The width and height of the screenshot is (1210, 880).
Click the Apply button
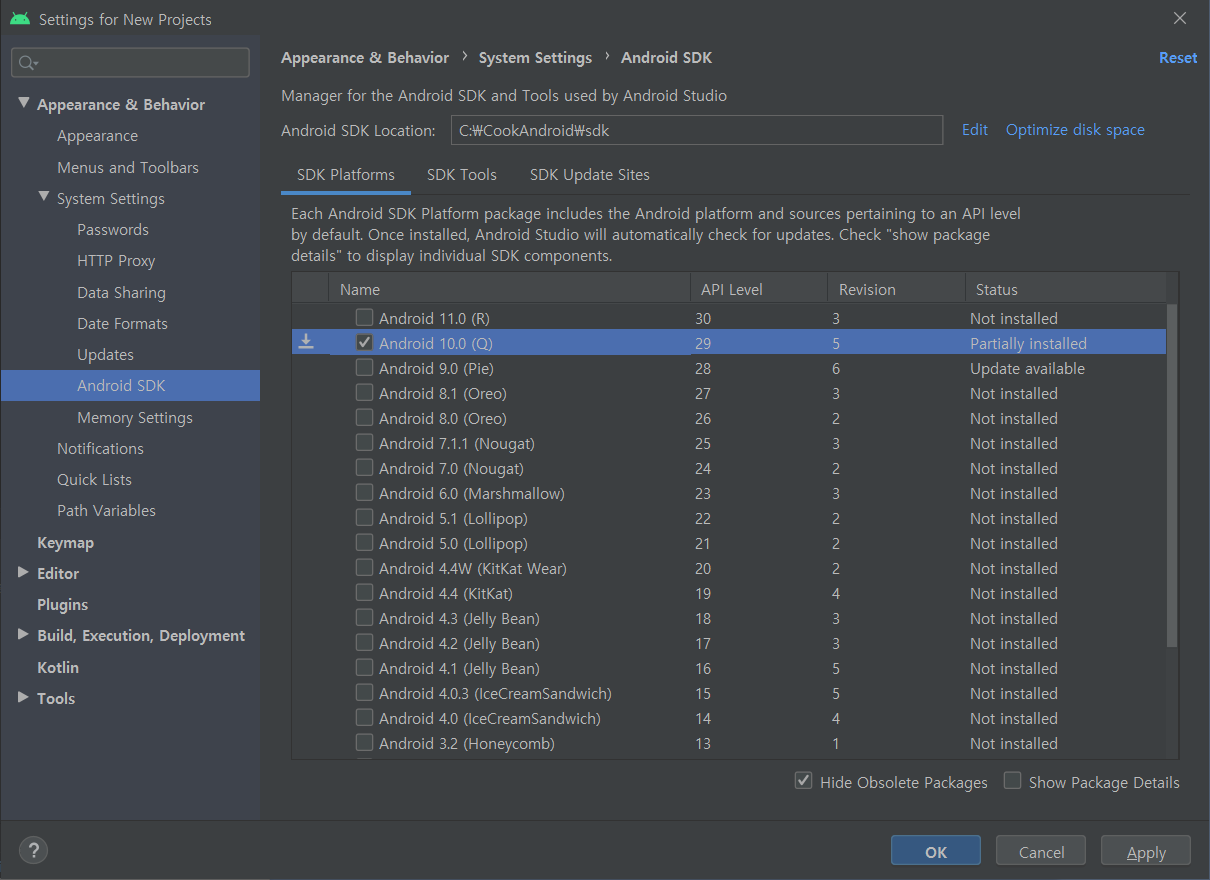(1146, 852)
